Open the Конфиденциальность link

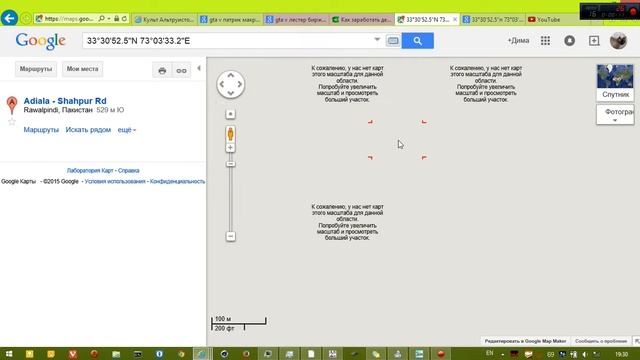click(177, 182)
